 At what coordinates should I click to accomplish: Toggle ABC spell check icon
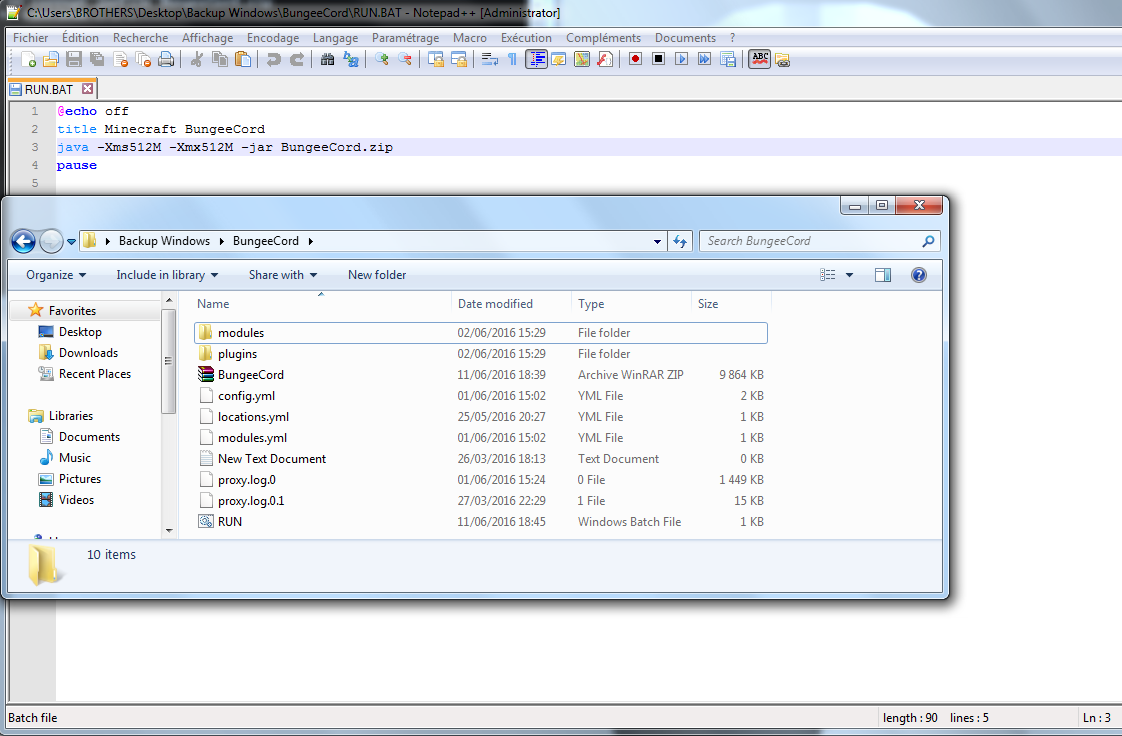coord(760,59)
